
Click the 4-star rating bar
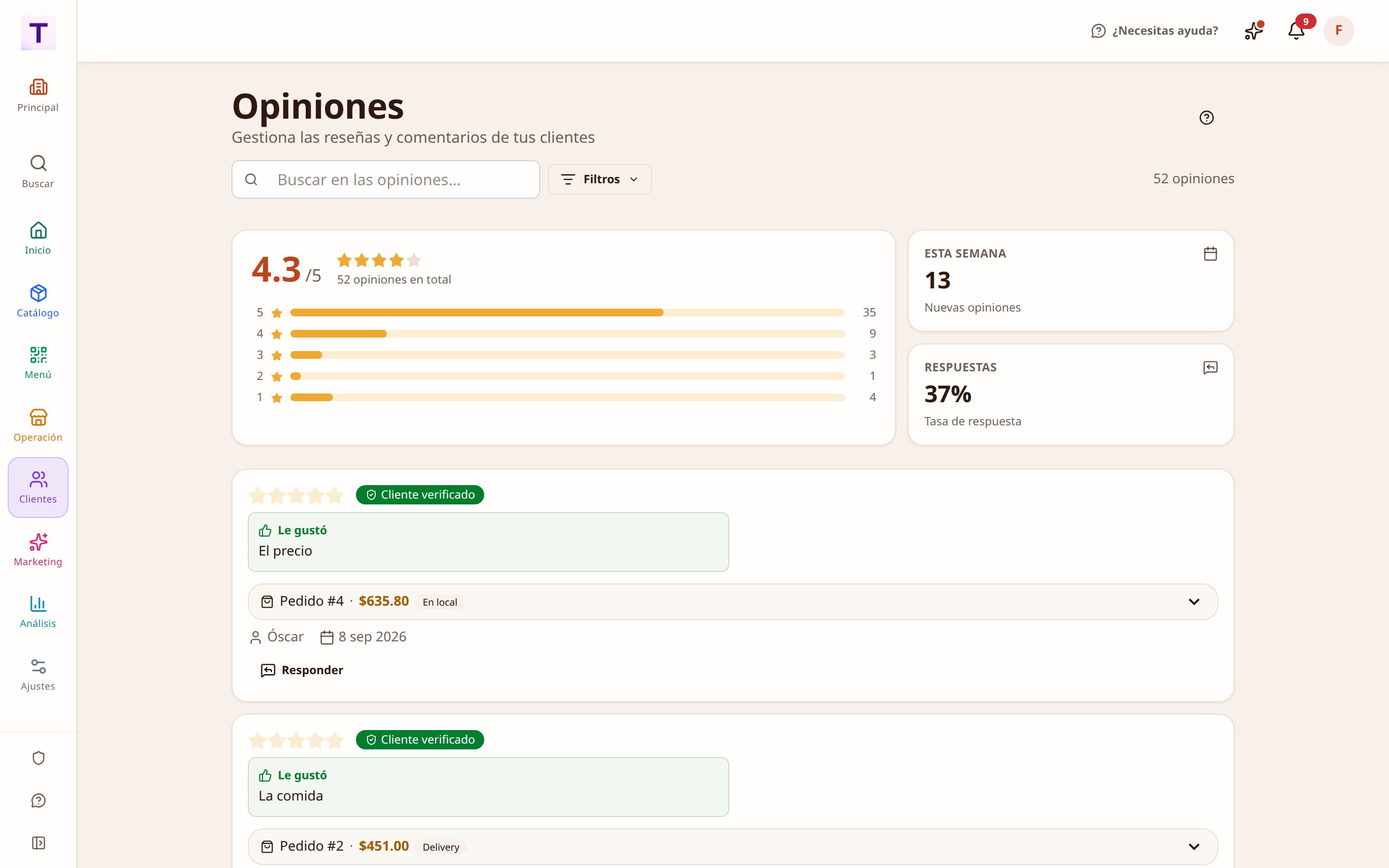(x=567, y=334)
